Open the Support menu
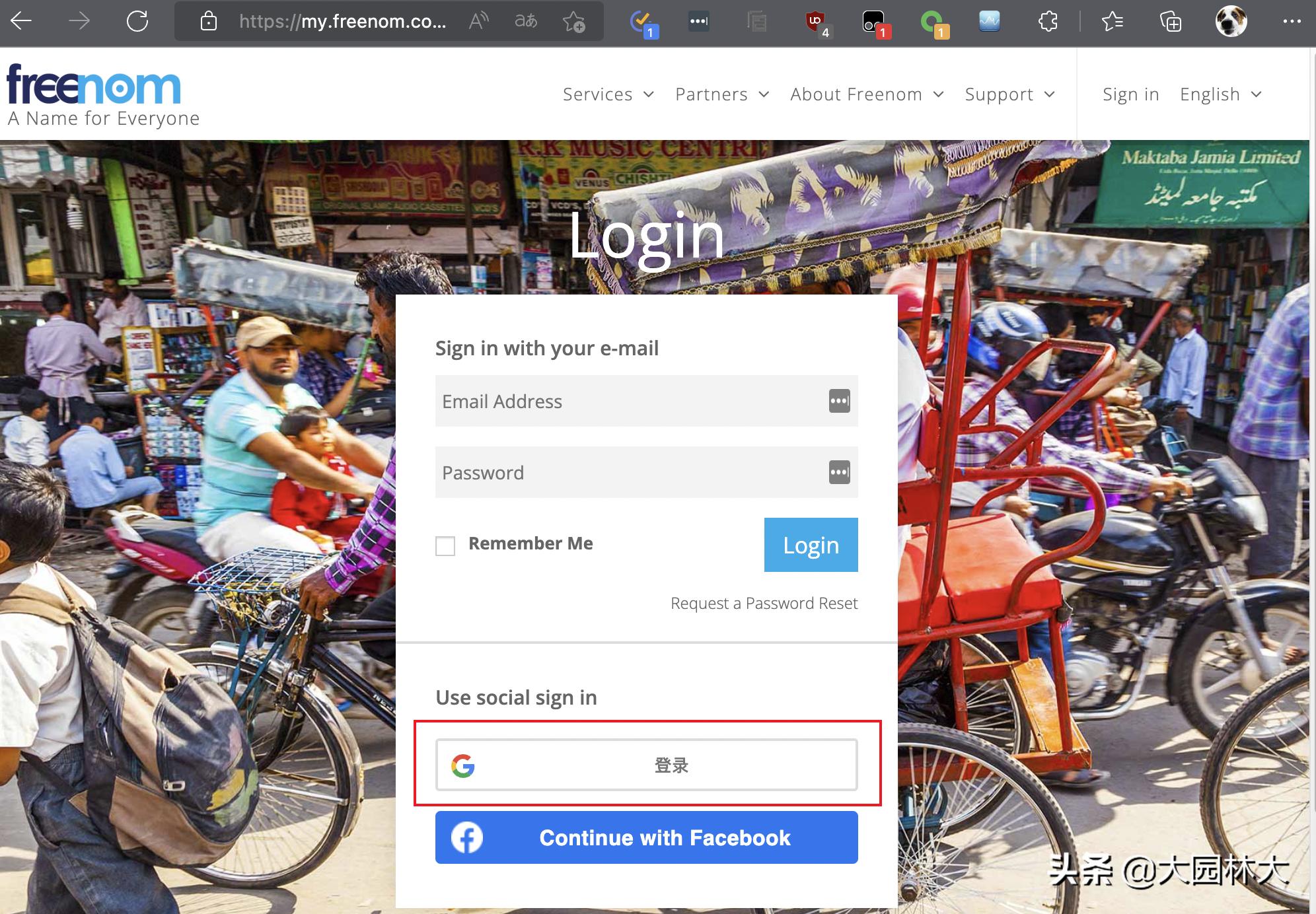Viewport: 1316px width, 914px height. tap(1009, 94)
